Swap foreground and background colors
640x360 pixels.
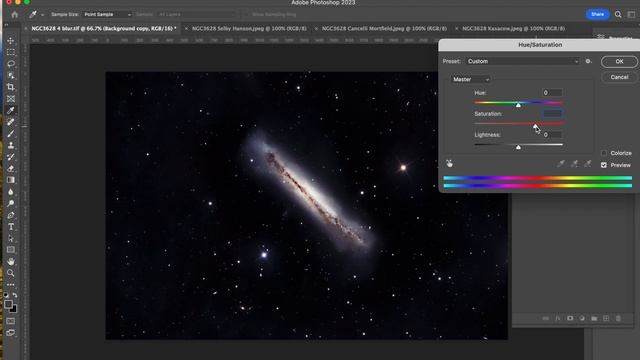point(15,295)
